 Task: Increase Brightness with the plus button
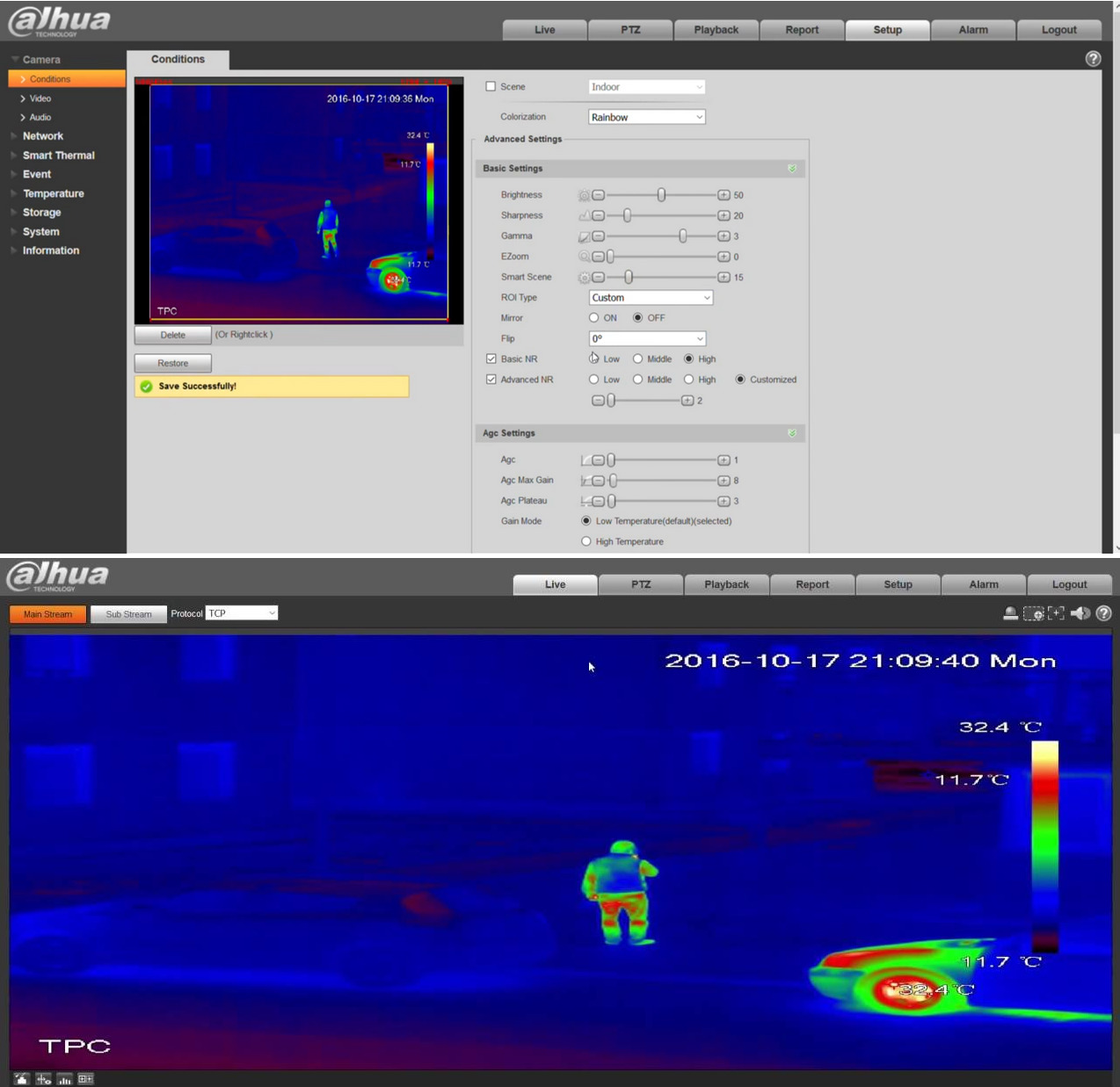point(724,195)
